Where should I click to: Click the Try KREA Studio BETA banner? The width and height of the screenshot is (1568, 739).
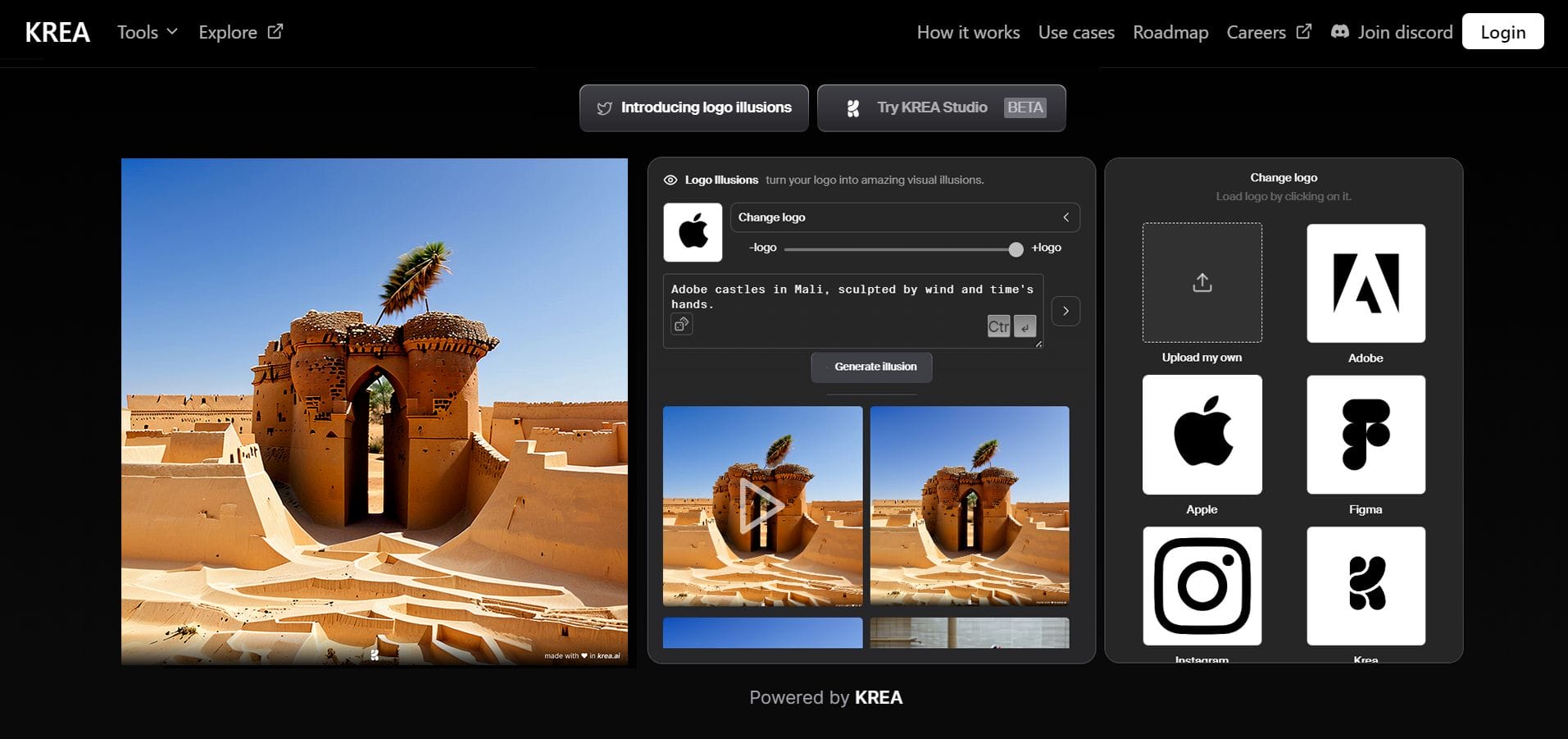tap(940, 107)
